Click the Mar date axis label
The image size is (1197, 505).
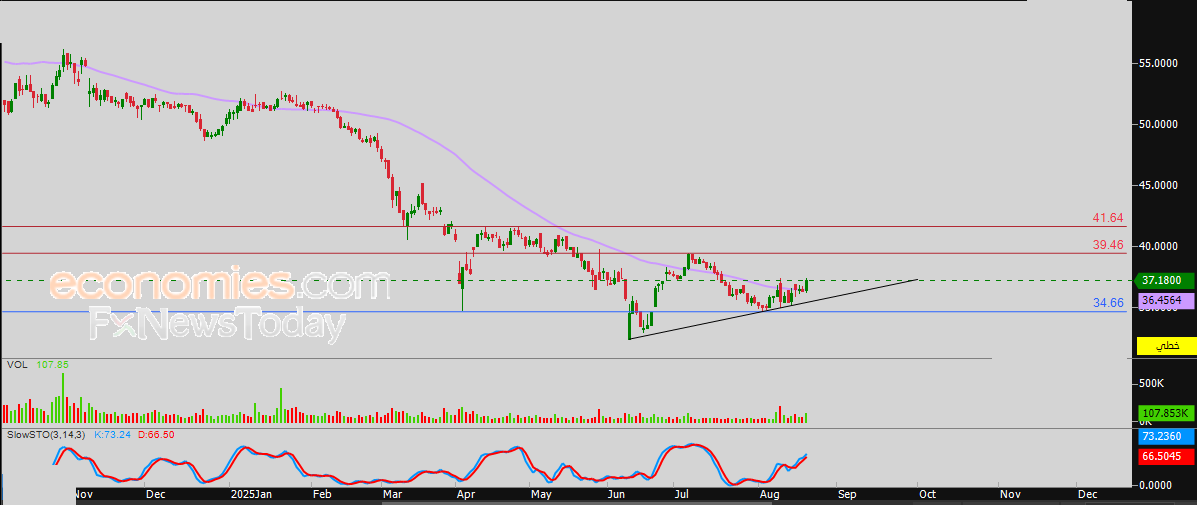coord(393,494)
